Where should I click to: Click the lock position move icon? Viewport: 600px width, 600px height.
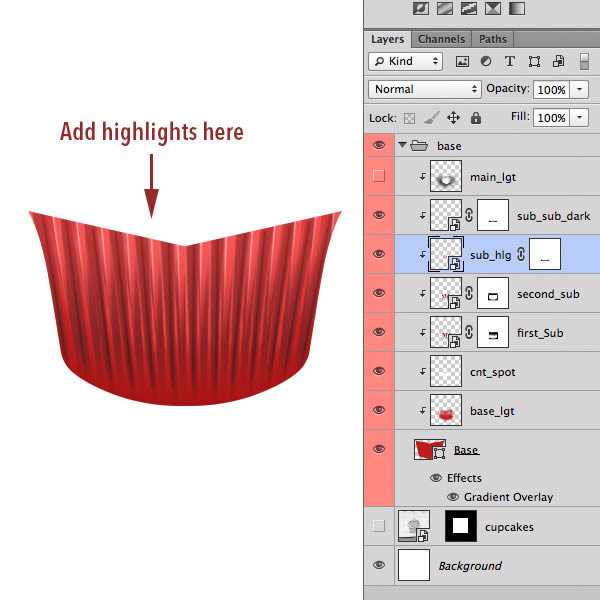[x=452, y=118]
